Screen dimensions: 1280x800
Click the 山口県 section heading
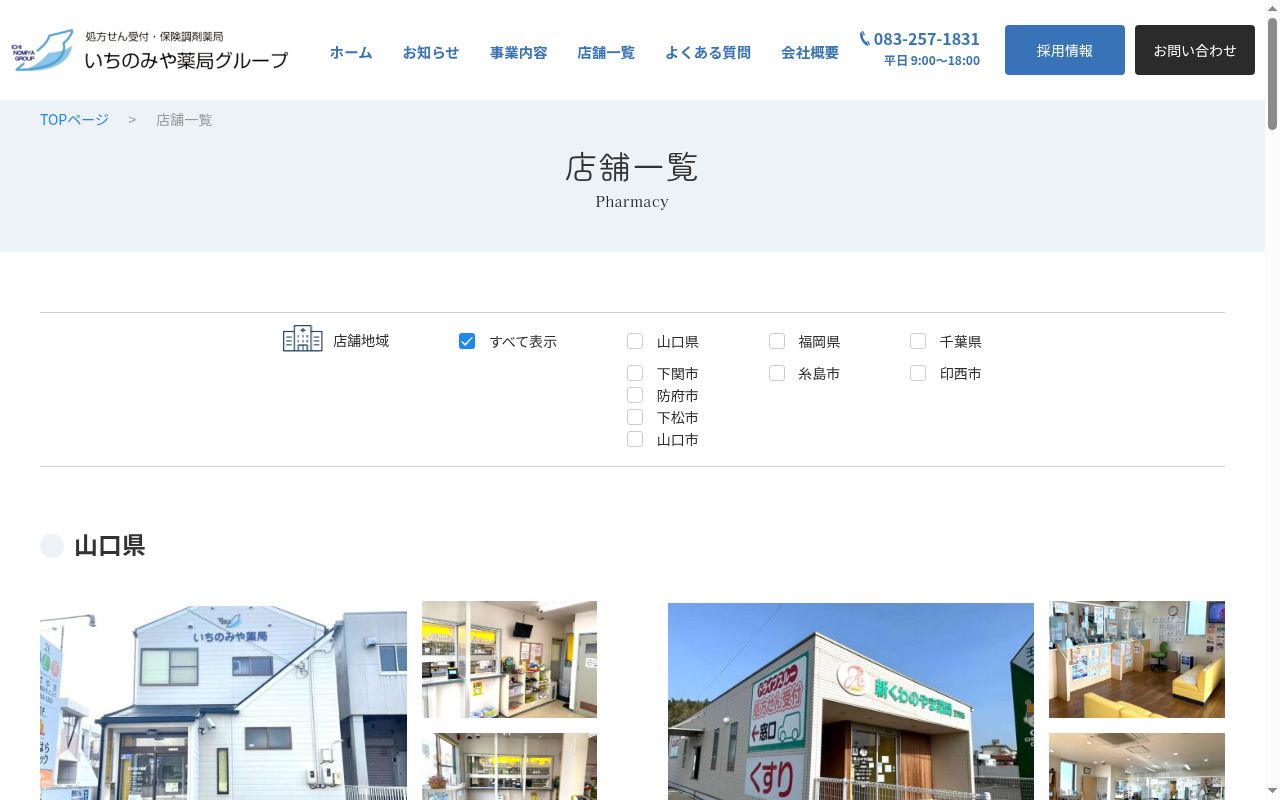[x=110, y=545]
